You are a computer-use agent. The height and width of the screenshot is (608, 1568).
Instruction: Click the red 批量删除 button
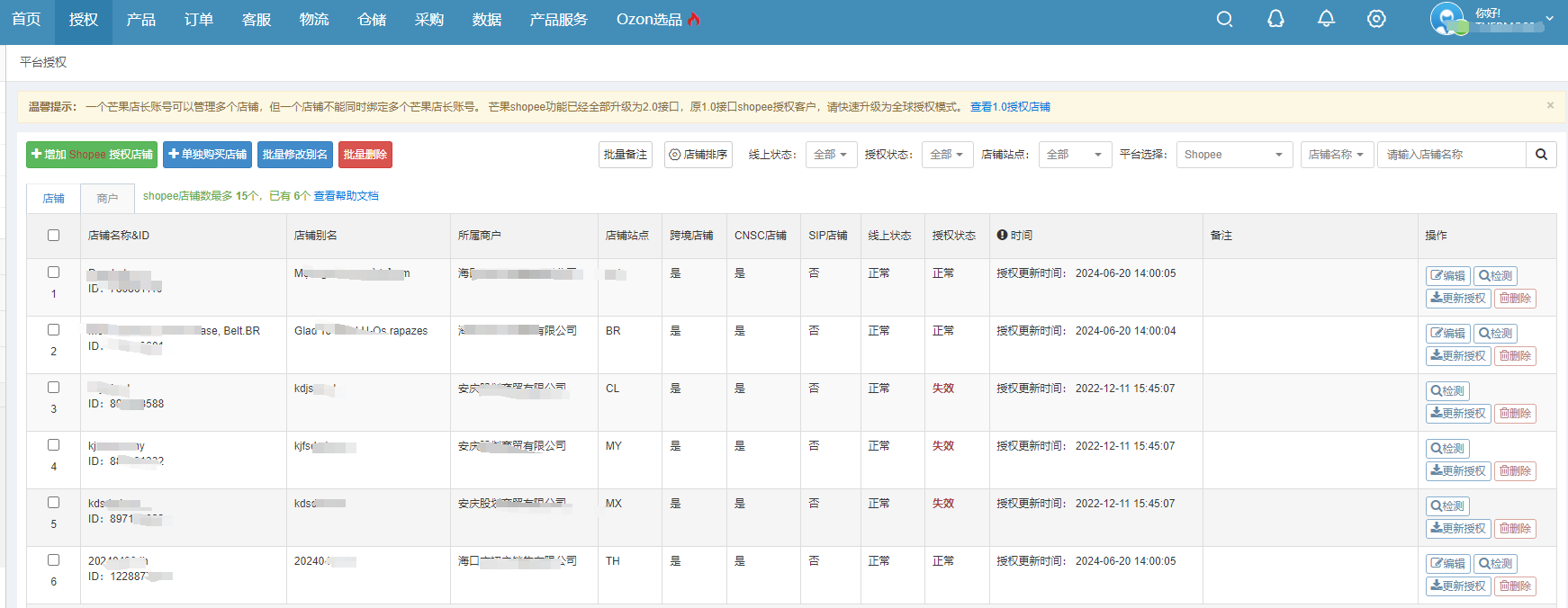(x=365, y=155)
